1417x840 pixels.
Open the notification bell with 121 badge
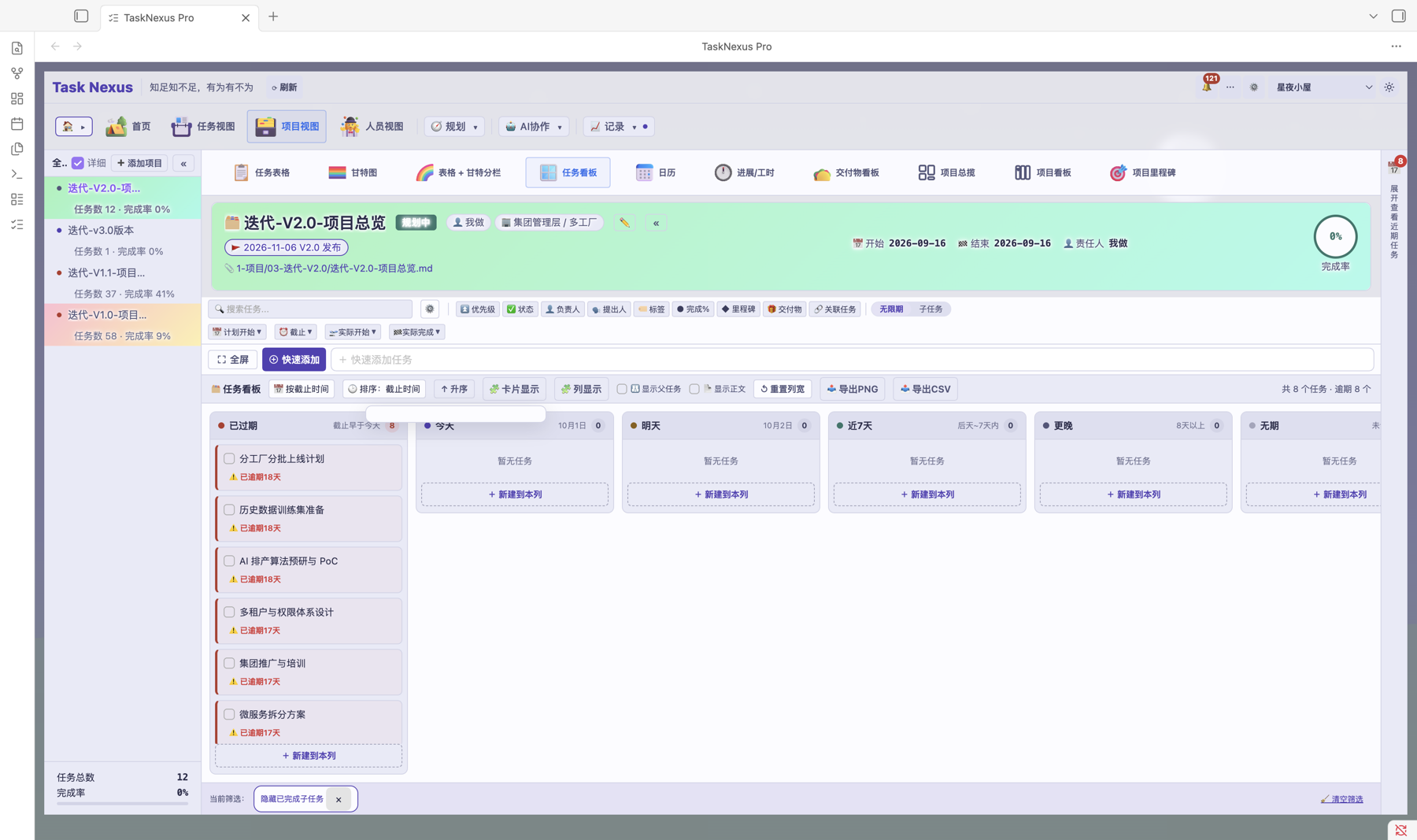1207,87
